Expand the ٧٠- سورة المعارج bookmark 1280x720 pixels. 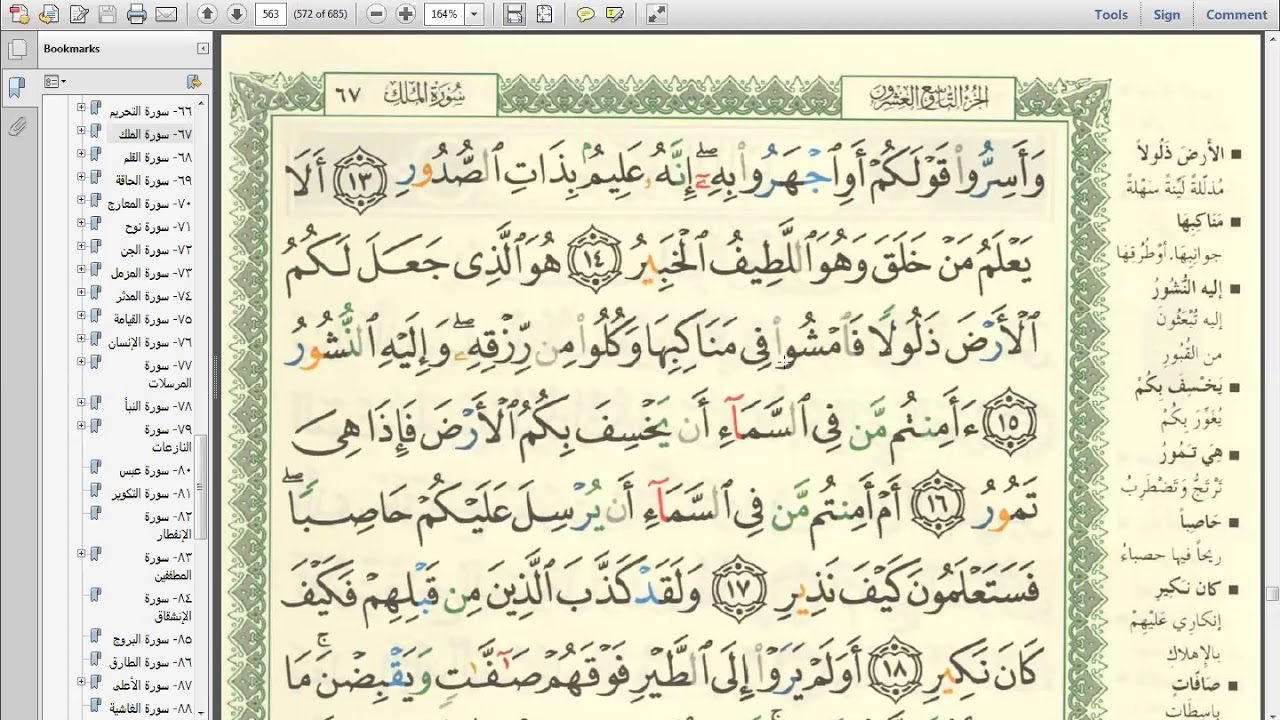click(81, 200)
